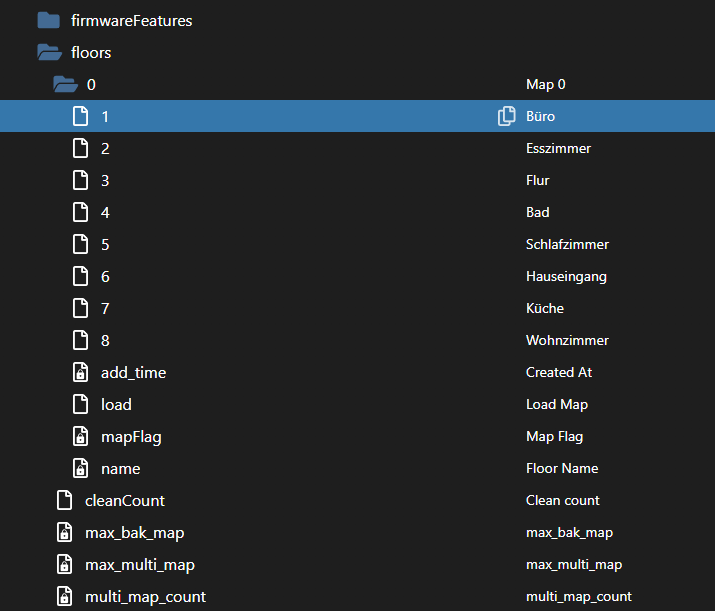Viewport: 715px width, 611px height.
Task: Click the Schlafzimmer room name
Action: 567,244
